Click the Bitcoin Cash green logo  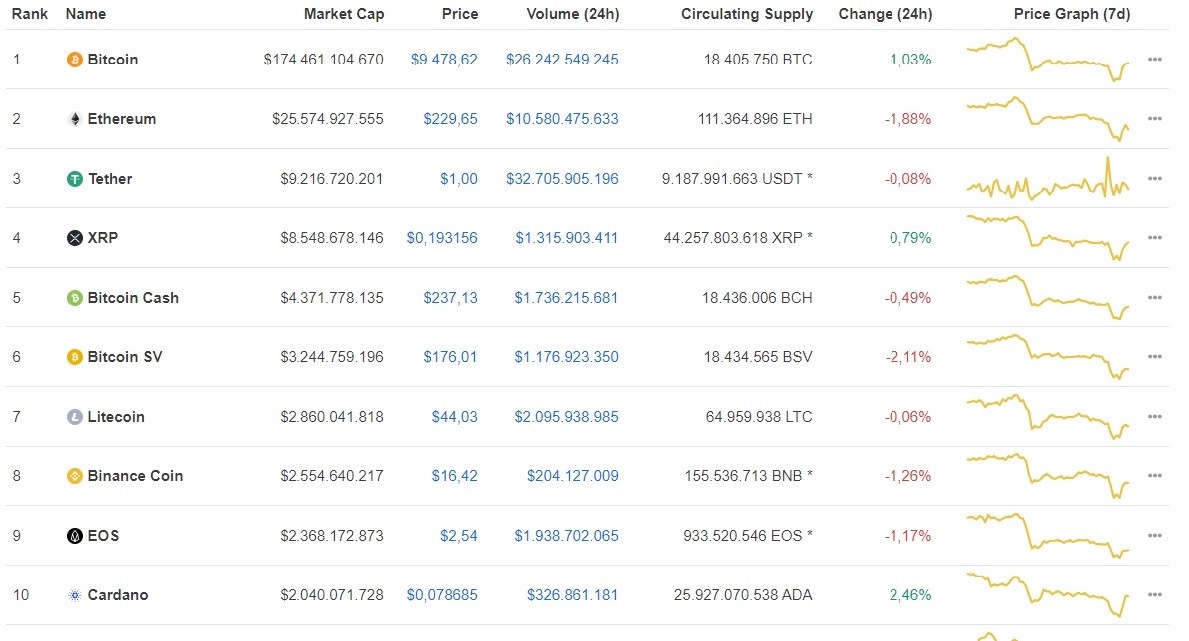74,297
